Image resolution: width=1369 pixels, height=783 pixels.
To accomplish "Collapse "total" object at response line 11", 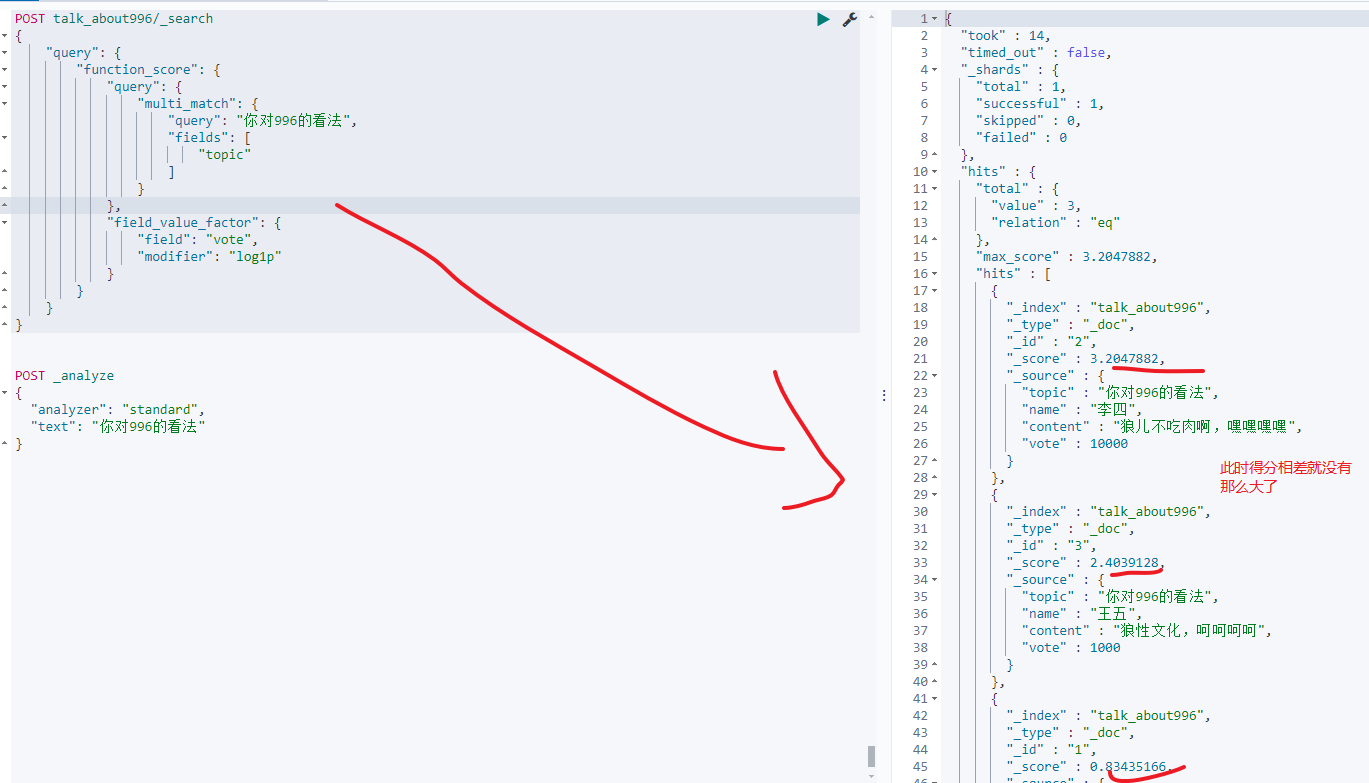I will pos(935,189).
